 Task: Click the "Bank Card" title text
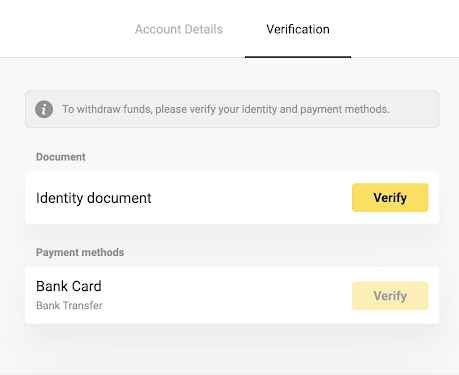[69, 286]
